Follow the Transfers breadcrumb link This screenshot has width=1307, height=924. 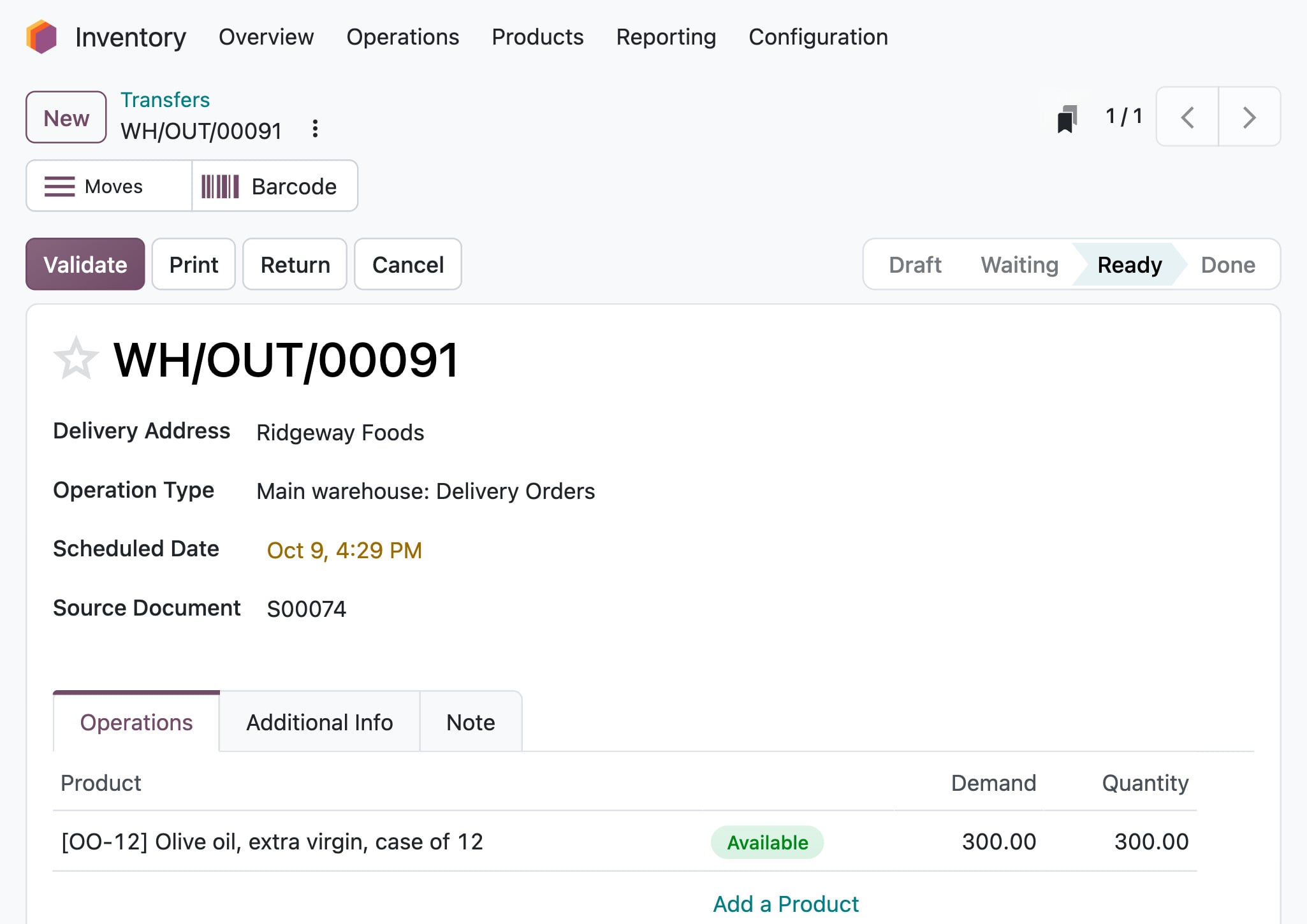click(x=165, y=100)
